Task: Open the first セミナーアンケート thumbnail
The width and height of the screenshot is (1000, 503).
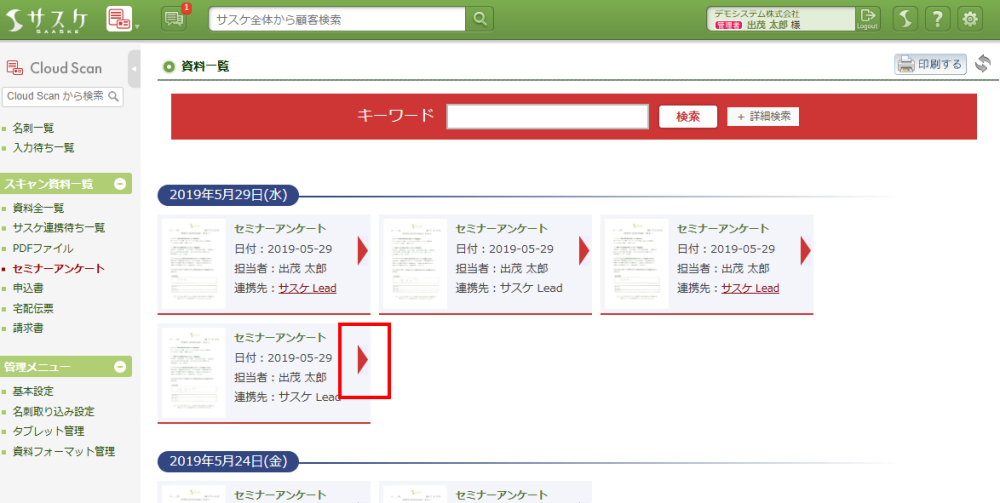Action: (193, 263)
